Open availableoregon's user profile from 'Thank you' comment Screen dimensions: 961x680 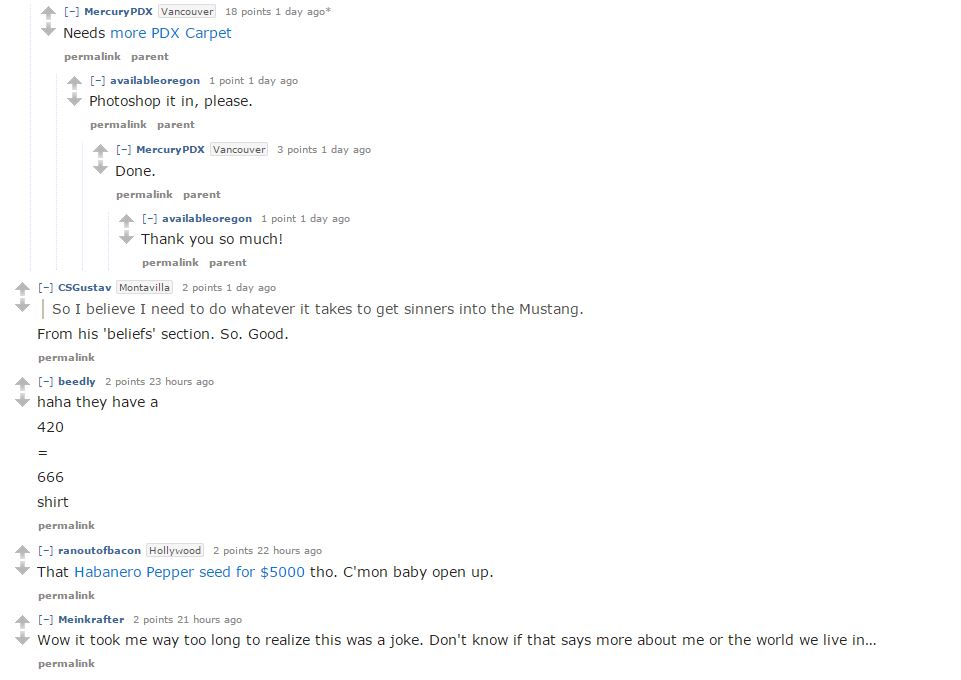[207, 219]
